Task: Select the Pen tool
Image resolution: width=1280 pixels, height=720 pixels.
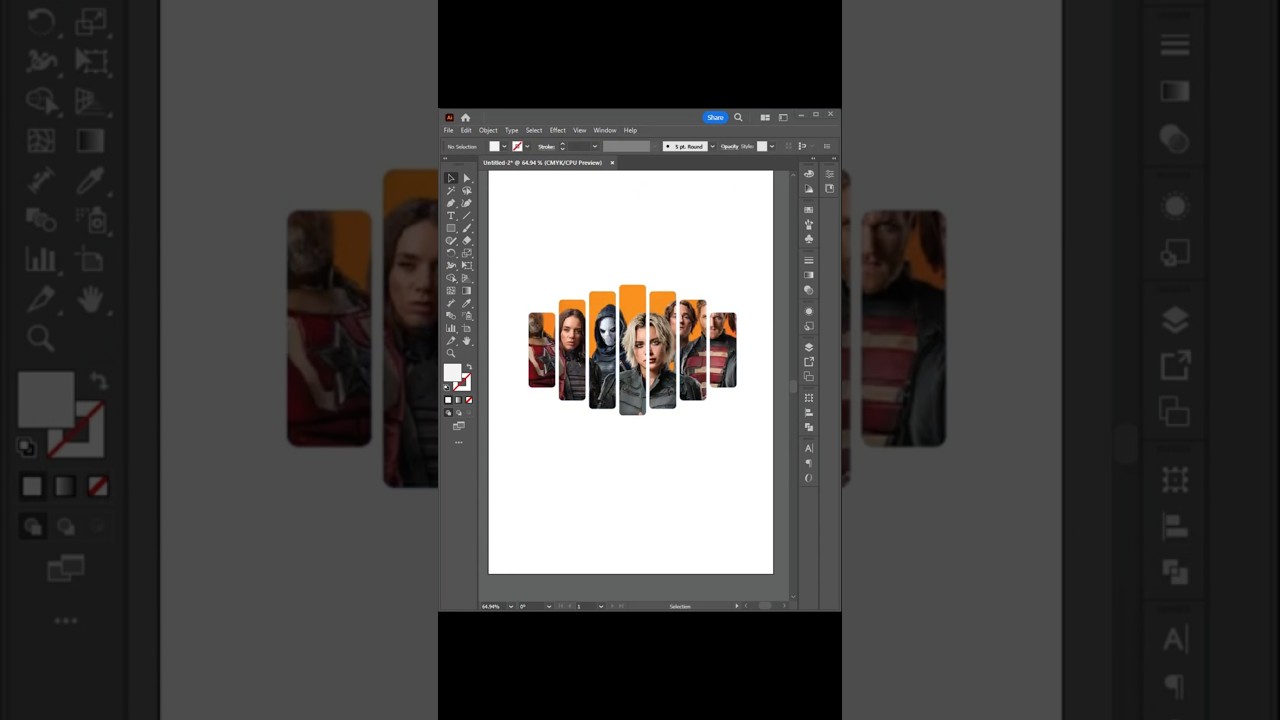Action: (451, 203)
